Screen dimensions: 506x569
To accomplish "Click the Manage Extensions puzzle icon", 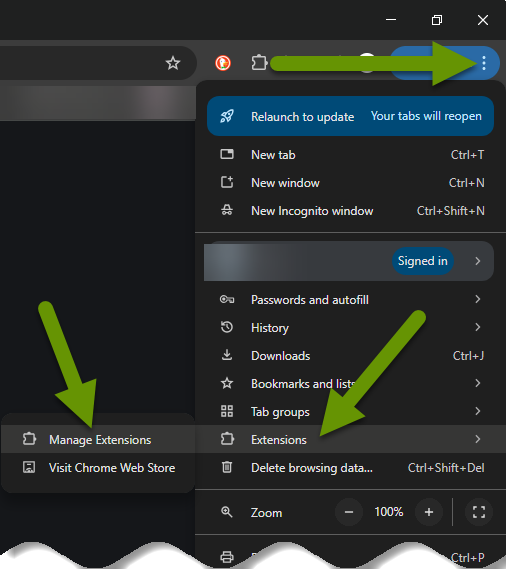I will point(29,439).
